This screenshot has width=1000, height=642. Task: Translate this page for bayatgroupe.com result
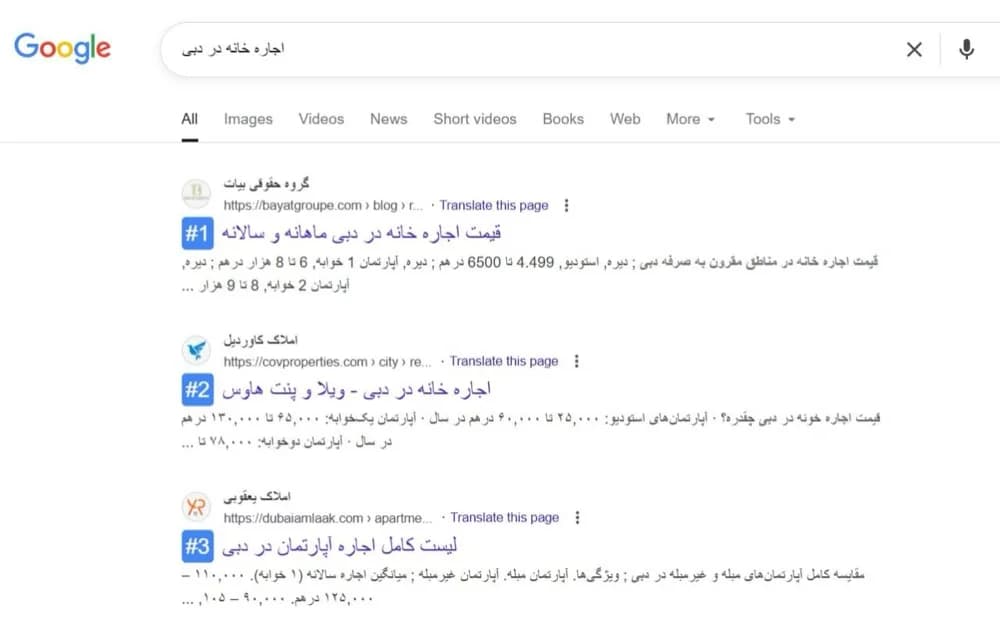point(494,205)
